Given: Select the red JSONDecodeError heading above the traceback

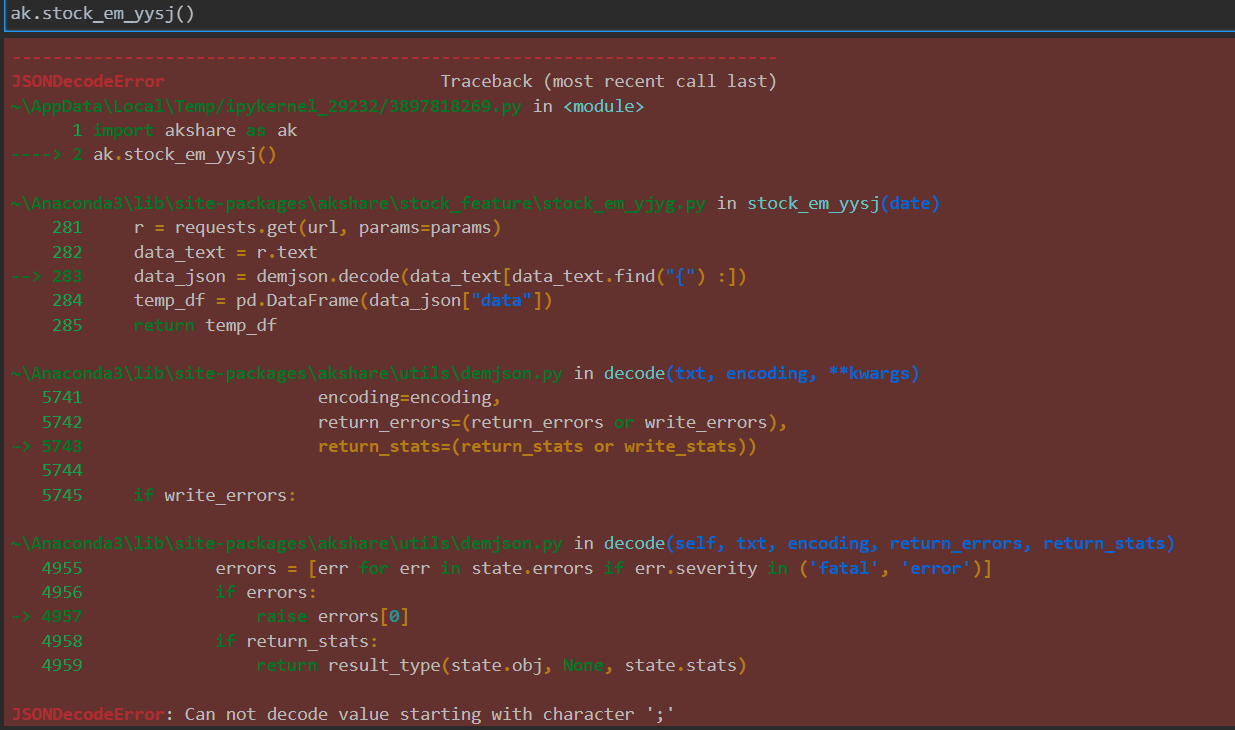Looking at the screenshot, I should tap(88, 81).
